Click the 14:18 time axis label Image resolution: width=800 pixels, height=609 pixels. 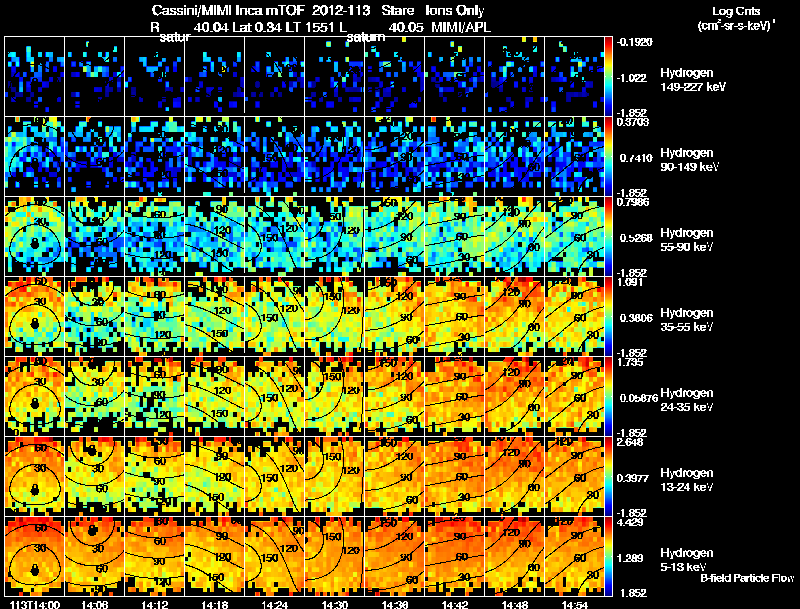(x=214, y=605)
